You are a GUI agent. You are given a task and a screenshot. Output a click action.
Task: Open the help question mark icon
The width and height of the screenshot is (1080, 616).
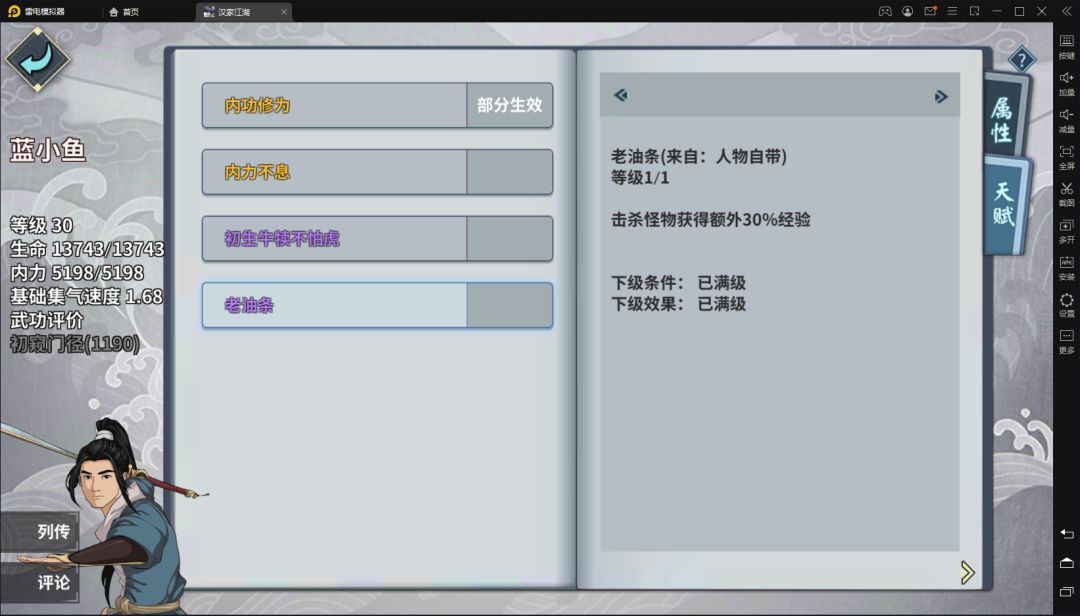[x=1021, y=60]
